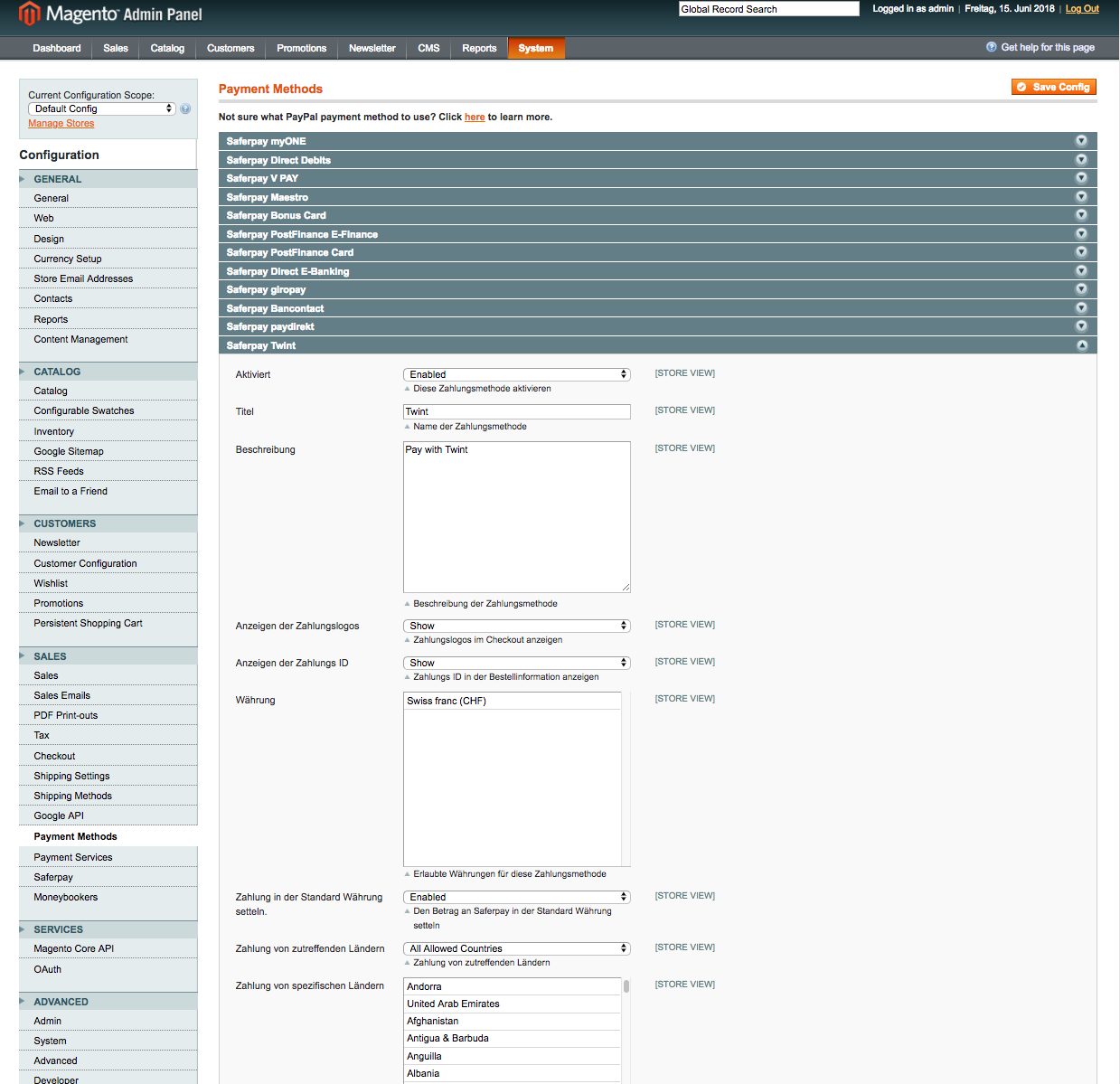Open the Current Configuration Scope dropdown
Screen dimensions: 1120x1084
click(101, 108)
